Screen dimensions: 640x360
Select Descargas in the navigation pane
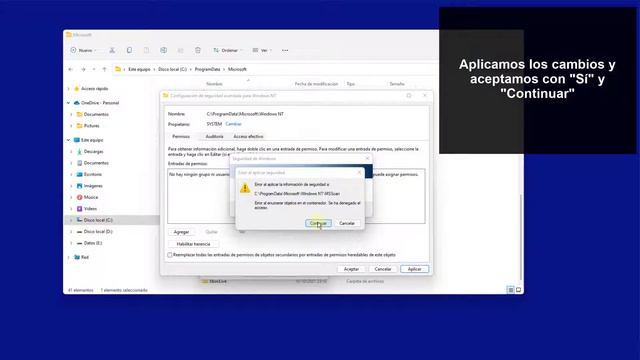point(93,151)
